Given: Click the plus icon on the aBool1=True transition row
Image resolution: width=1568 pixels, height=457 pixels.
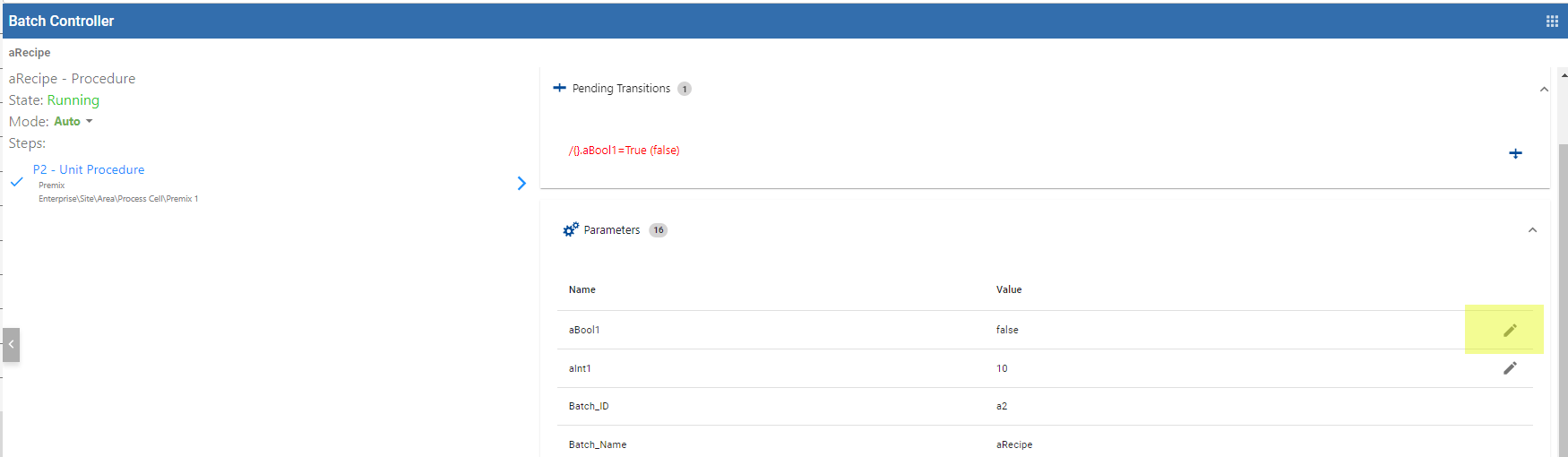Looking at the screenshot, I should pos(1515,154).
